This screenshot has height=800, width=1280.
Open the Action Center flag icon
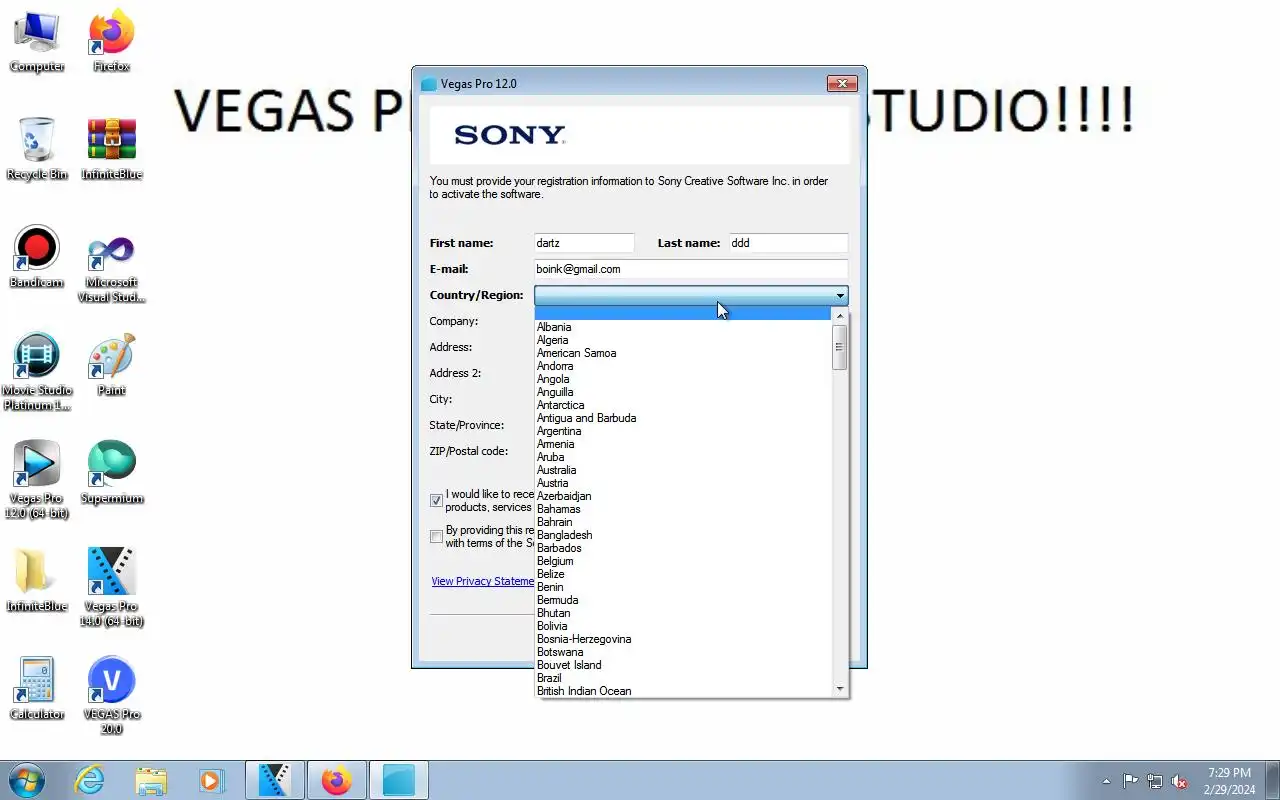point(1130,781)
